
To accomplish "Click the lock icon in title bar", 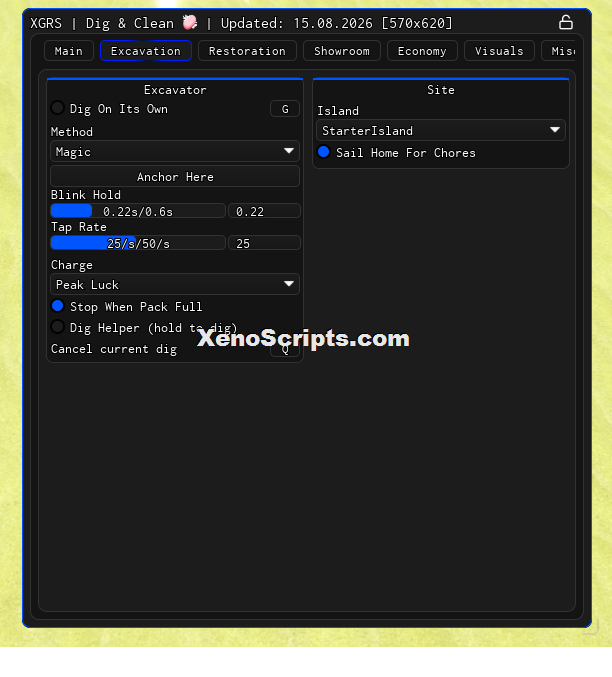I will coord(565,22).
